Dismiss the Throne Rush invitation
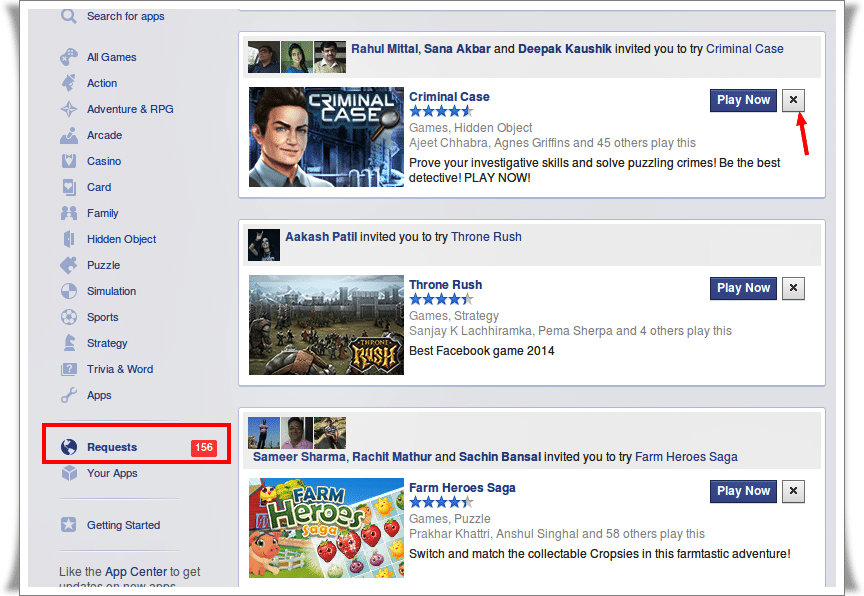Viewport: 864px width, 596px height. point(793,288)
